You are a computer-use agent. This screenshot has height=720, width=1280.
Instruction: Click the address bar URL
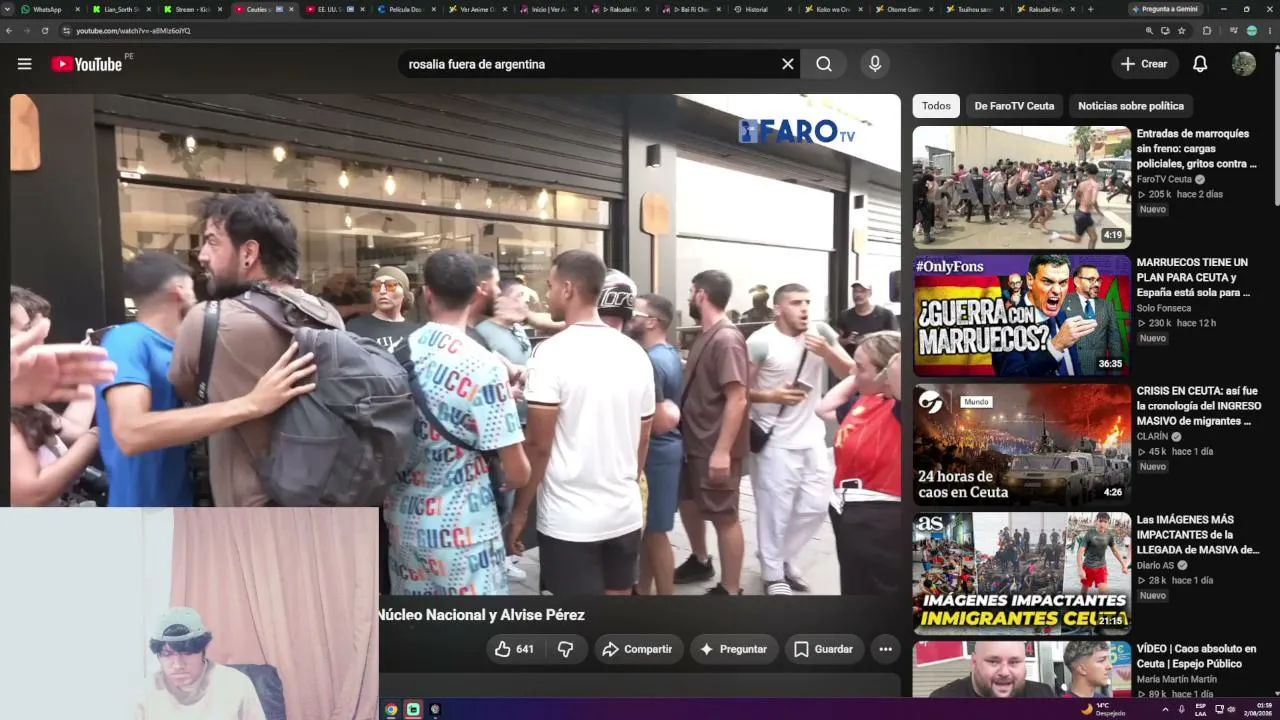coord(133,31)
